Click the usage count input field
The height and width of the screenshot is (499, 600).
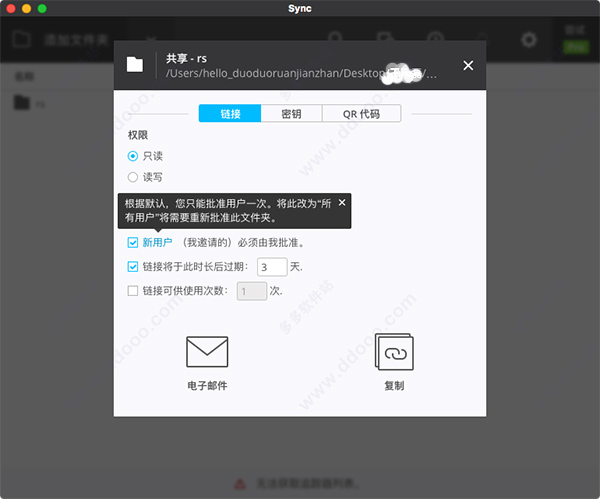click(x=252, y=291)
